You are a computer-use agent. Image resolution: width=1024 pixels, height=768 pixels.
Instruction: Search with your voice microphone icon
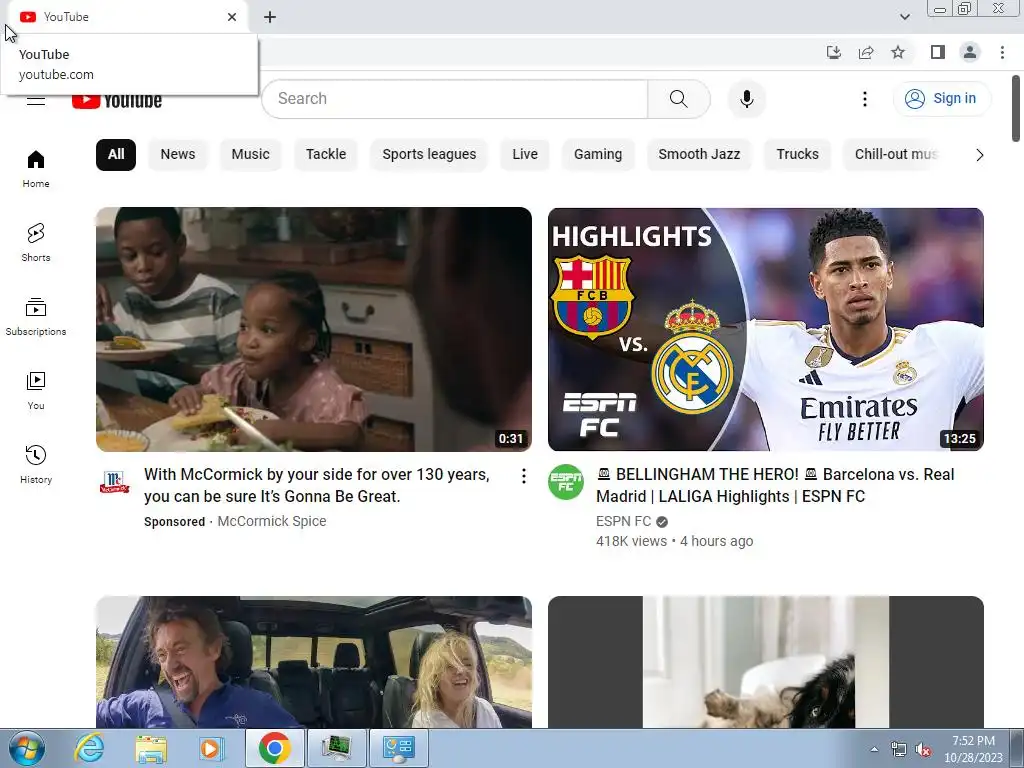[x=746, y=99]
